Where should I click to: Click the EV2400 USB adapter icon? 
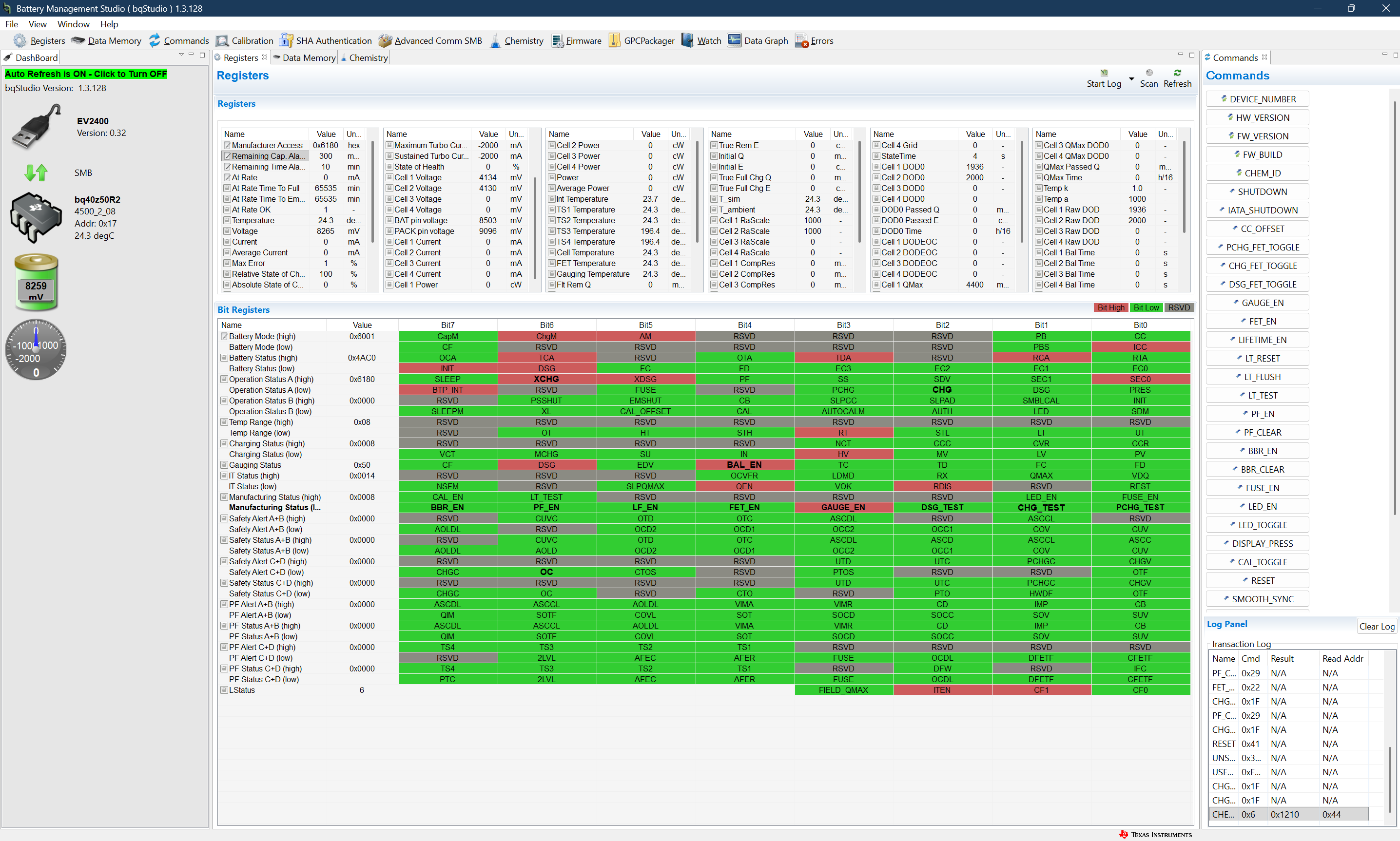pyautogui.click(x=37, y=126)
